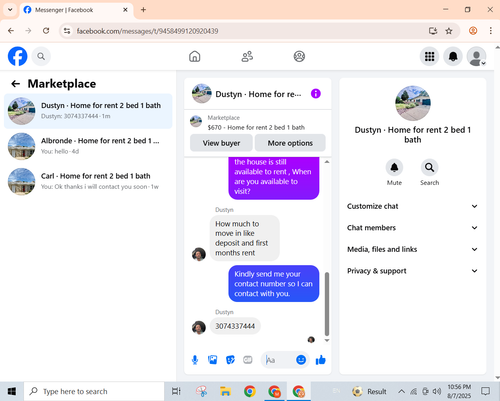Viewport: 500px width, 401px height.
Task: Expand the Customize chat section
Action: click(x=413, y=206)
